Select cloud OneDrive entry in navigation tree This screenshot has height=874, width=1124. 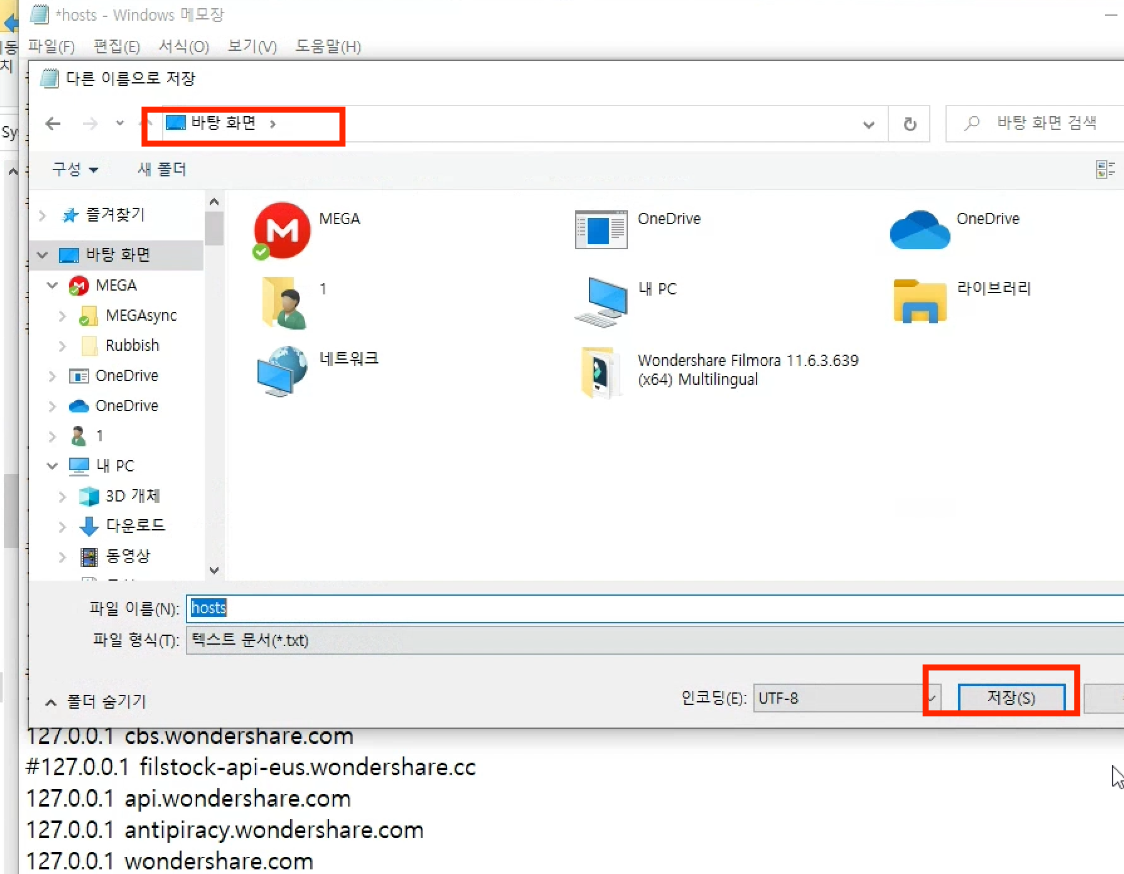tap(113, 406)
